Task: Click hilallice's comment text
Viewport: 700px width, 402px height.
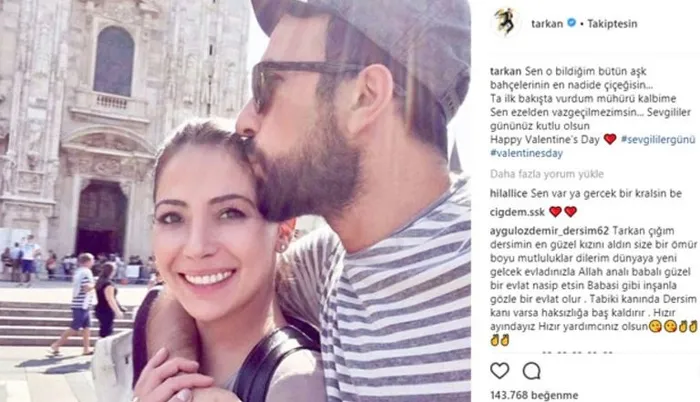Action: [x=606, y=194]
